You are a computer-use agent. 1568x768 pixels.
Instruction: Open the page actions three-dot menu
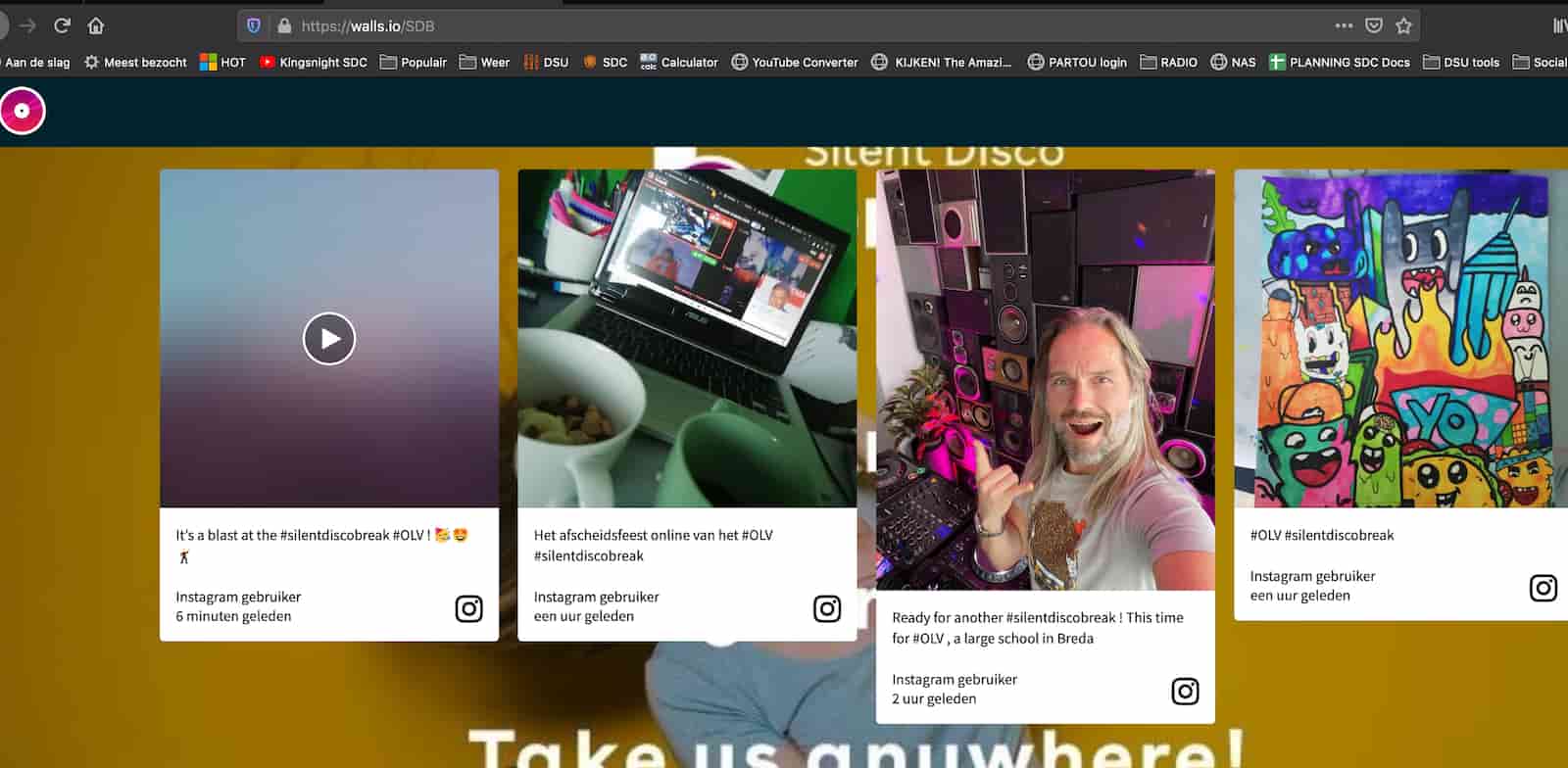[x=1344, y=25]
